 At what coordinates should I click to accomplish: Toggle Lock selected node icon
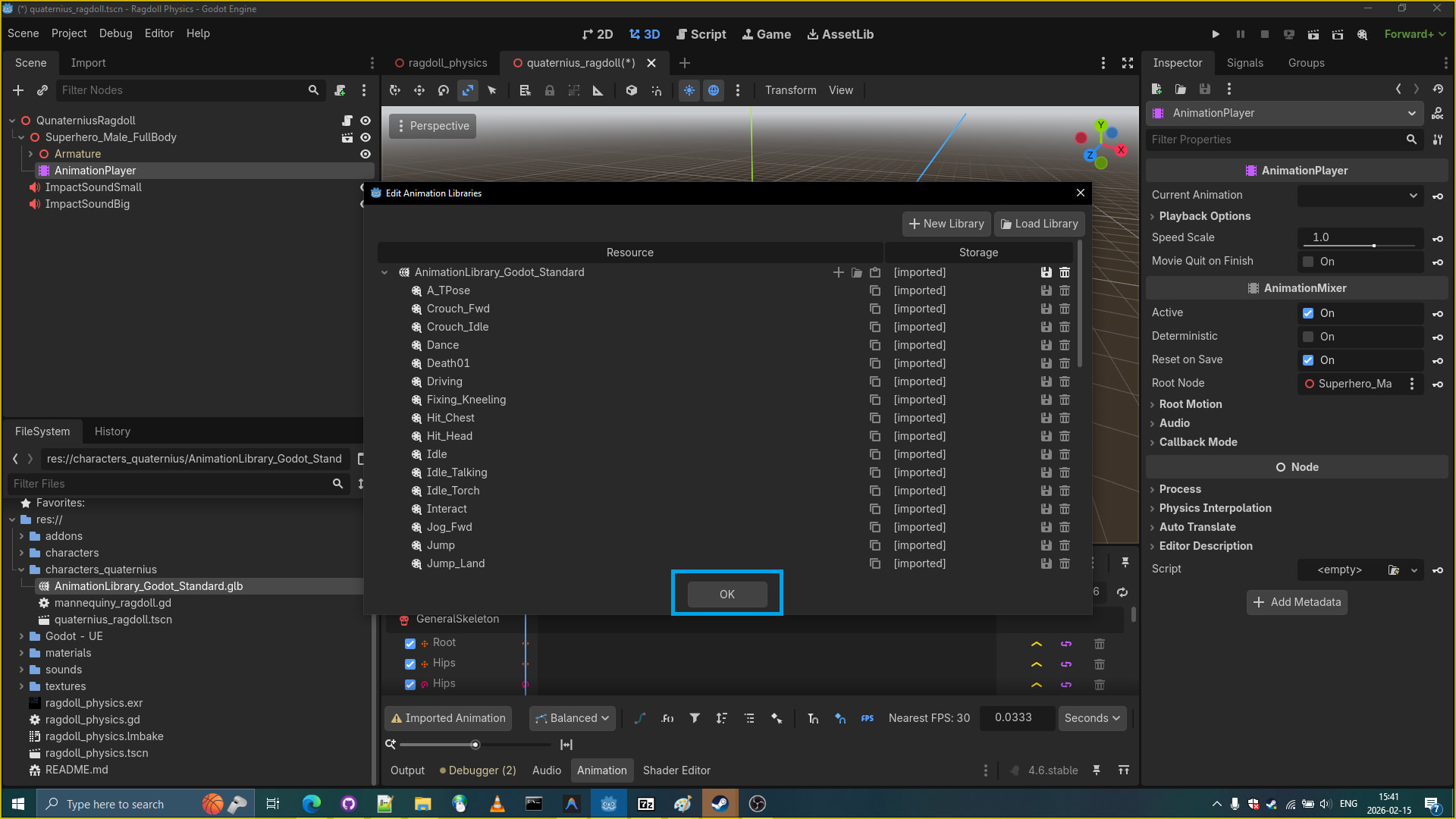550,90
